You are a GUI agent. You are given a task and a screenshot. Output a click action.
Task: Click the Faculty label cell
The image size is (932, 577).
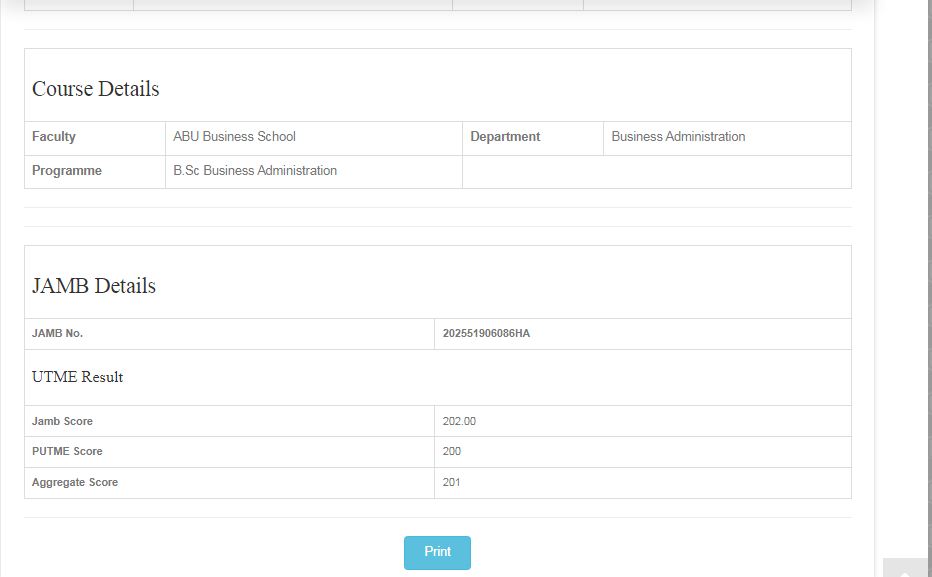pyautogui.click(x=54, y=137)
